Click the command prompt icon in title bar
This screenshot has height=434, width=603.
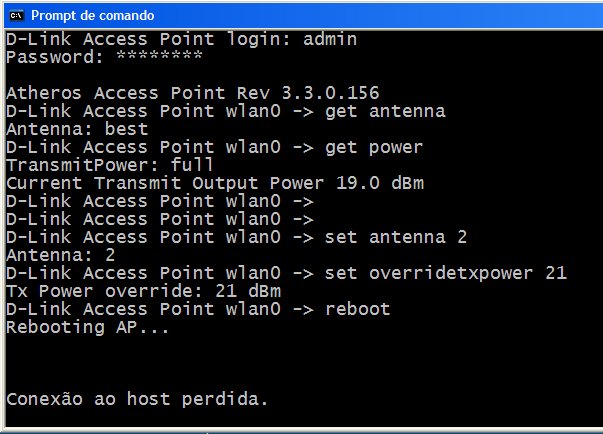[16, 15]
